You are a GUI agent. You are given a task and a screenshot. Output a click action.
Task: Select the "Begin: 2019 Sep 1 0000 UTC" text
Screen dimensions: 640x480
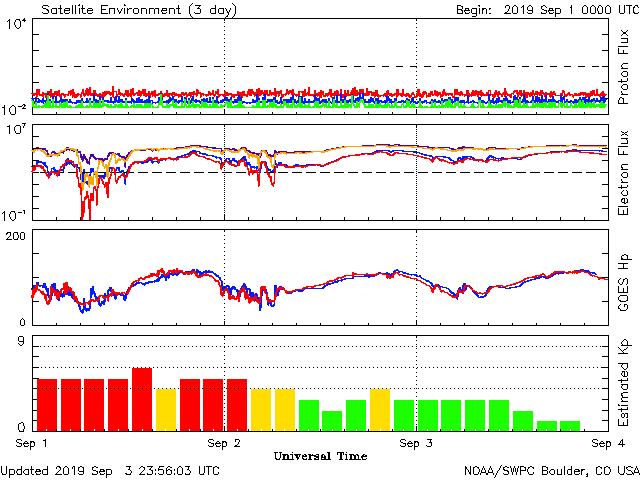(548, 10)
